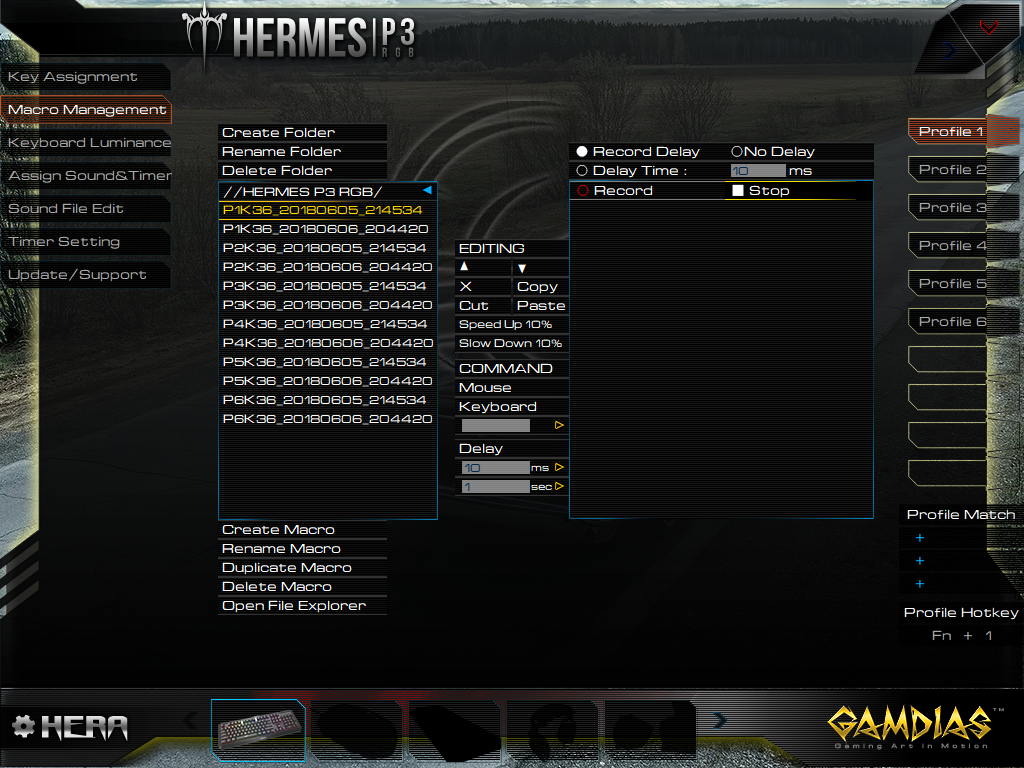This screenshot has height=768, width=1024.
Task: Show previous devices with left arrow
Action: click(190, 720)
